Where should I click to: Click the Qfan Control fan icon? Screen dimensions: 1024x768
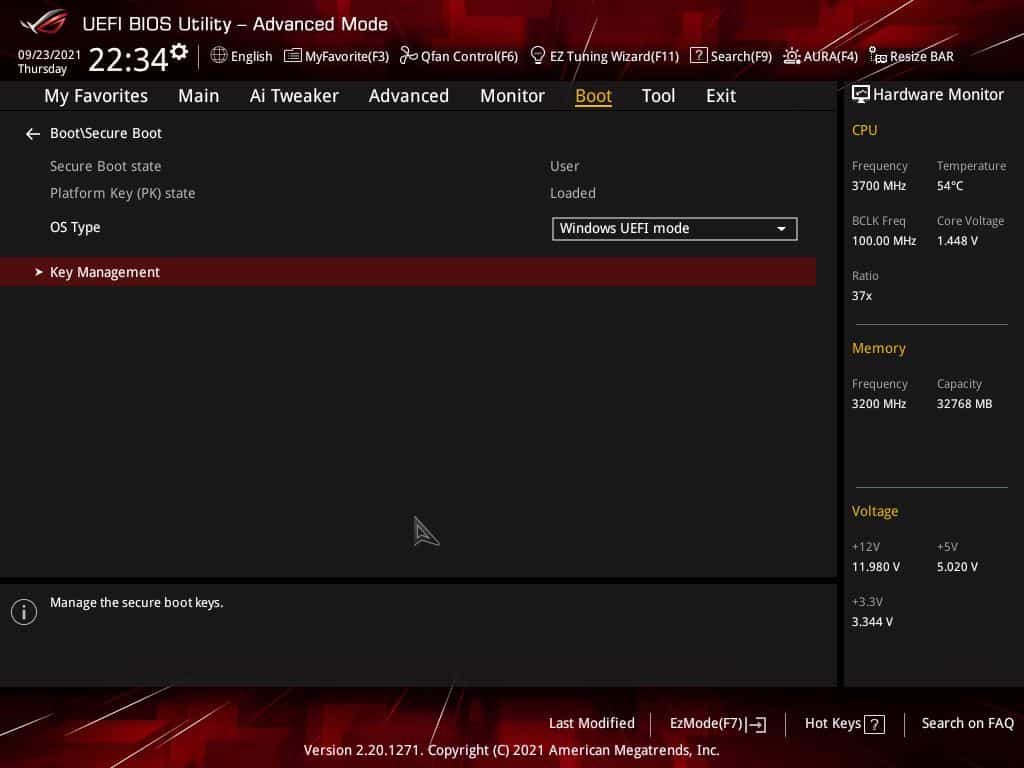click(408, 56)
